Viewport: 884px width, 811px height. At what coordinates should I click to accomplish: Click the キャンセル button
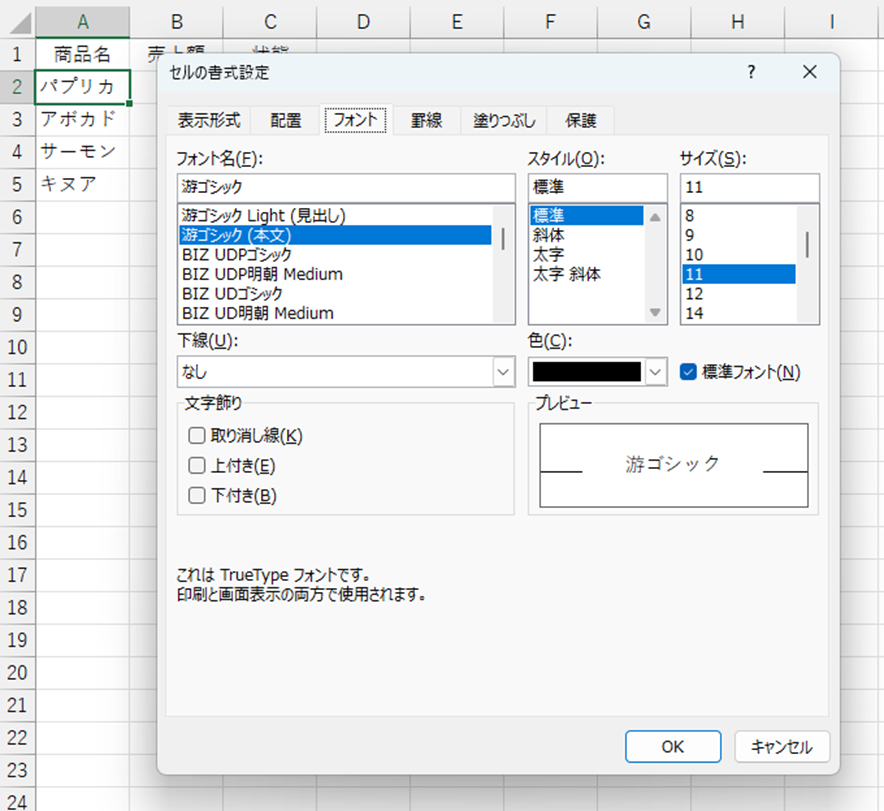click(781, 746)
